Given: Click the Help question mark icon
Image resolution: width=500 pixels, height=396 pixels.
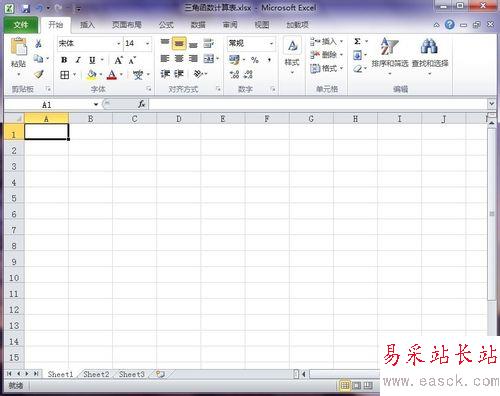Looking at the screenshot, I should (449, 24).
